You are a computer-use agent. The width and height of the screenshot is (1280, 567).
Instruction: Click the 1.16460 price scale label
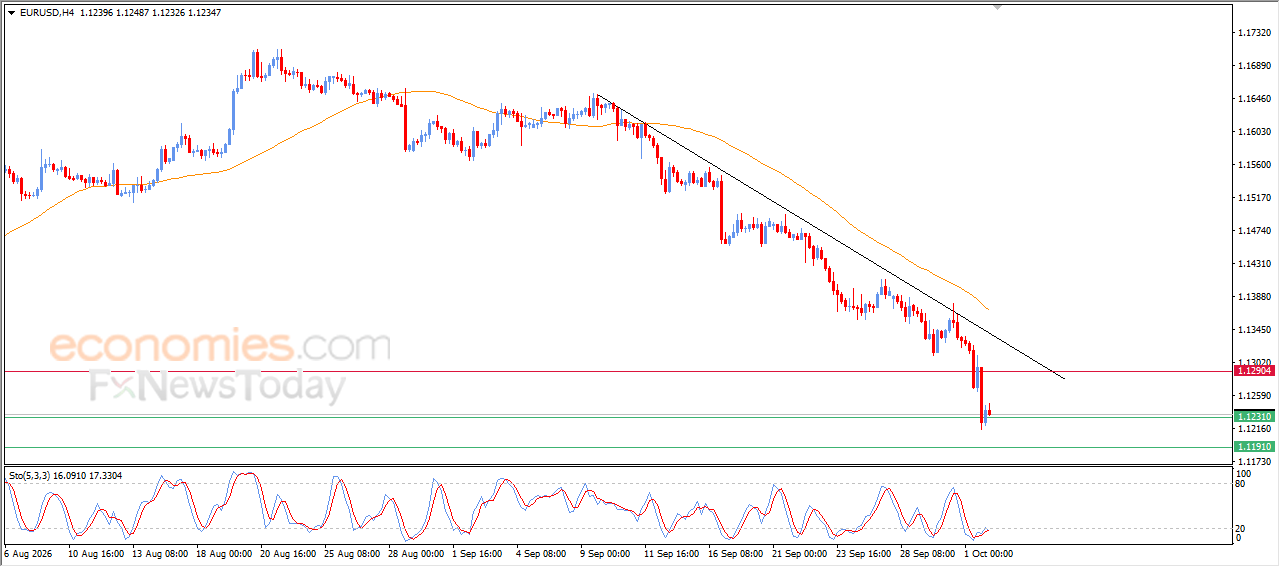(x=1254, y=99)
